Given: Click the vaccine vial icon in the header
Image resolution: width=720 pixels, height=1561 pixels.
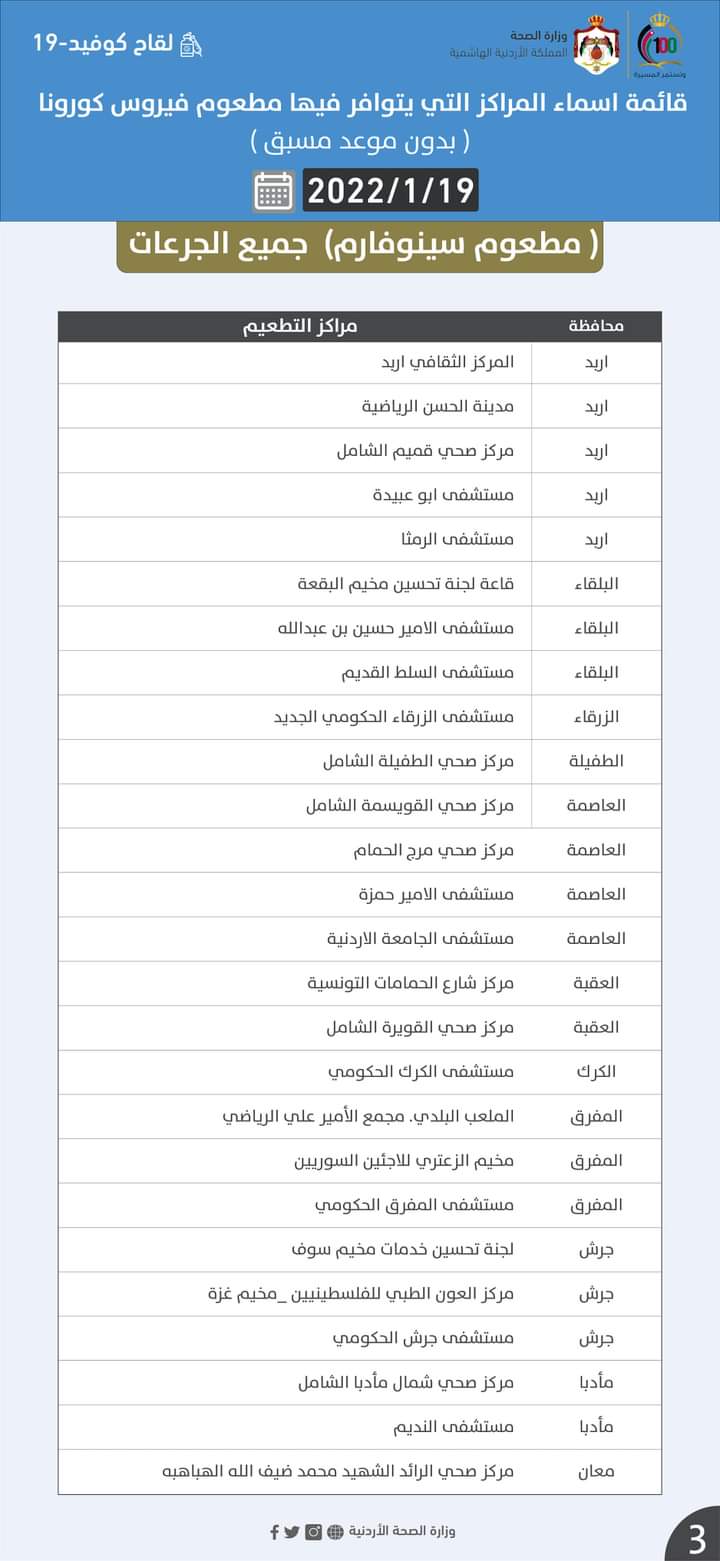Looking at the screenshot, I should pyautogui.click(x=191, y=45).
